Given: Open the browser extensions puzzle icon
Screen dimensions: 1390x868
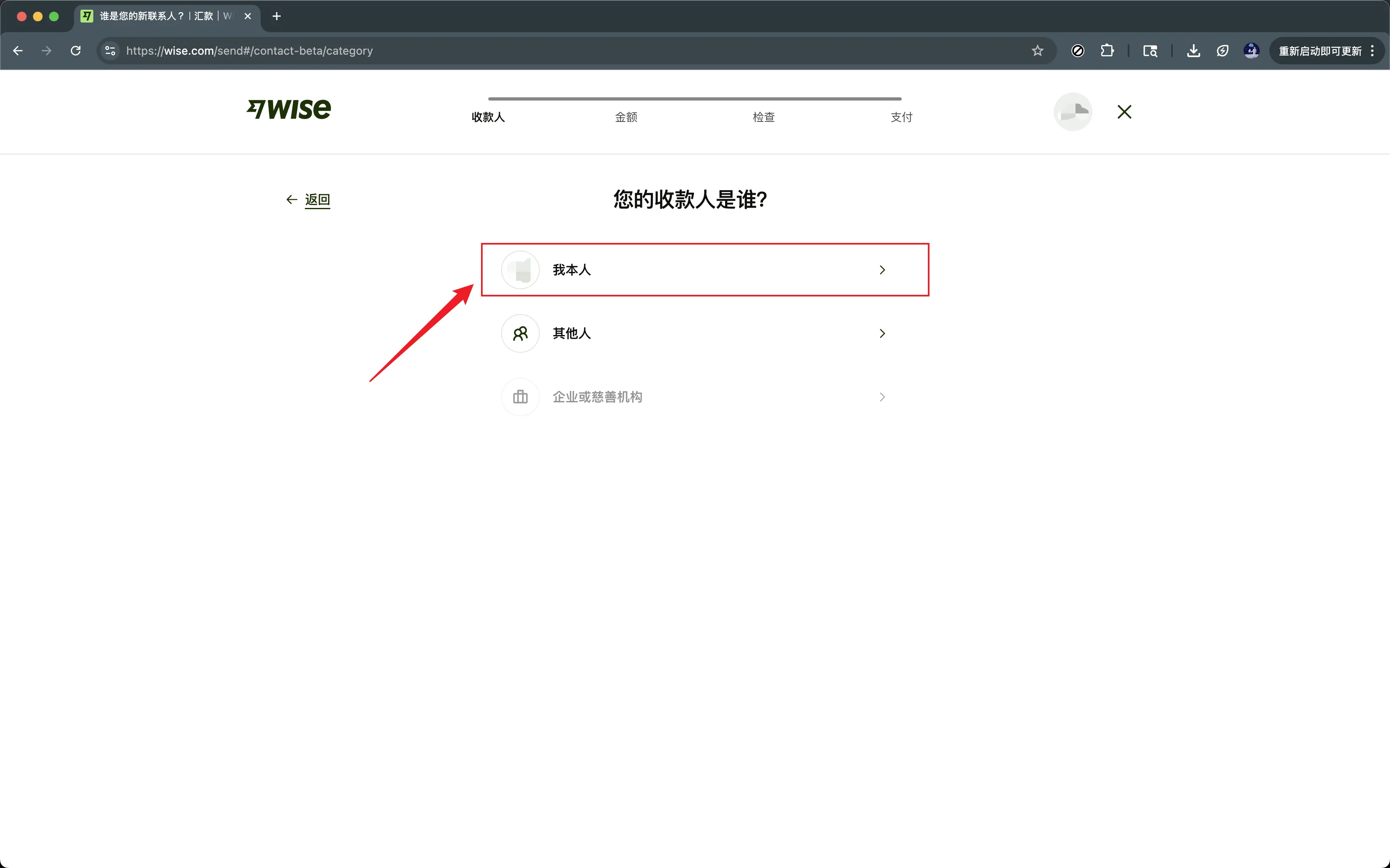Looking at the screenshot, I should click(1107, 51).
